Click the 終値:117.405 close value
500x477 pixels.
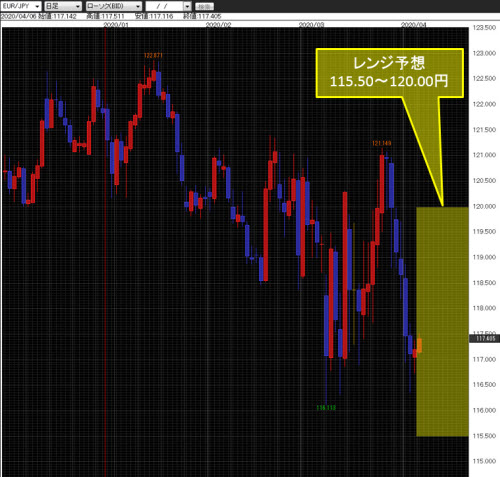pos(202,16)
